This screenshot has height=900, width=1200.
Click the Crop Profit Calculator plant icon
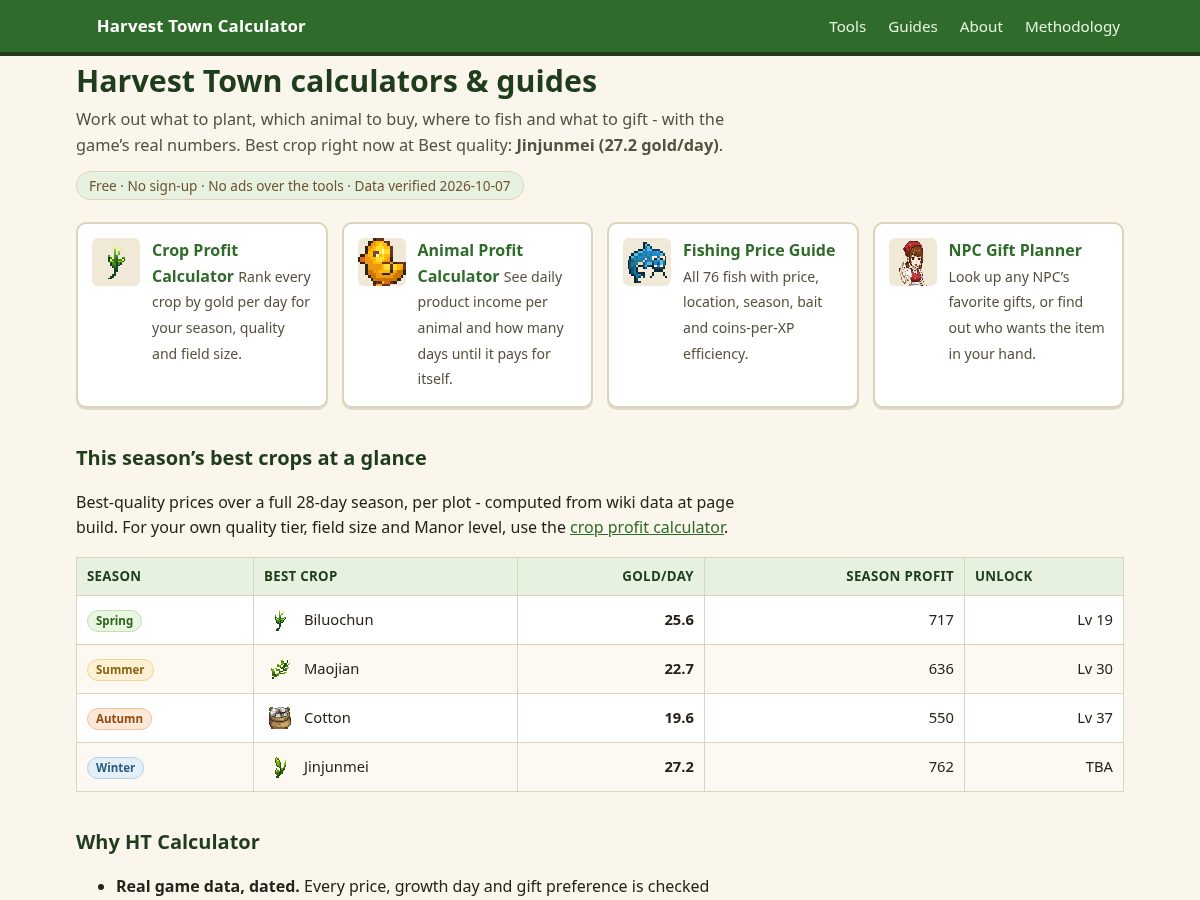[x=116, y=262]
